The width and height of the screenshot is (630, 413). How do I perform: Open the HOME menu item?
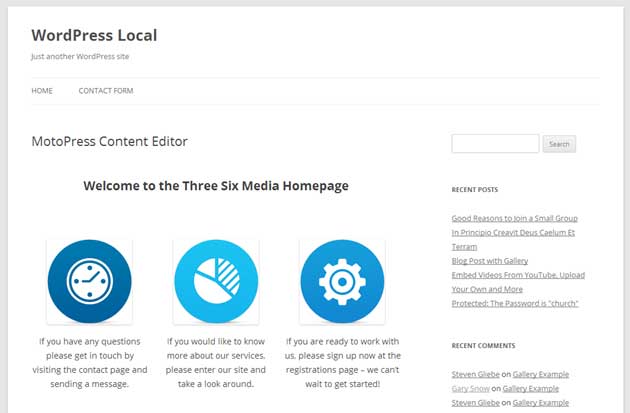42,91
